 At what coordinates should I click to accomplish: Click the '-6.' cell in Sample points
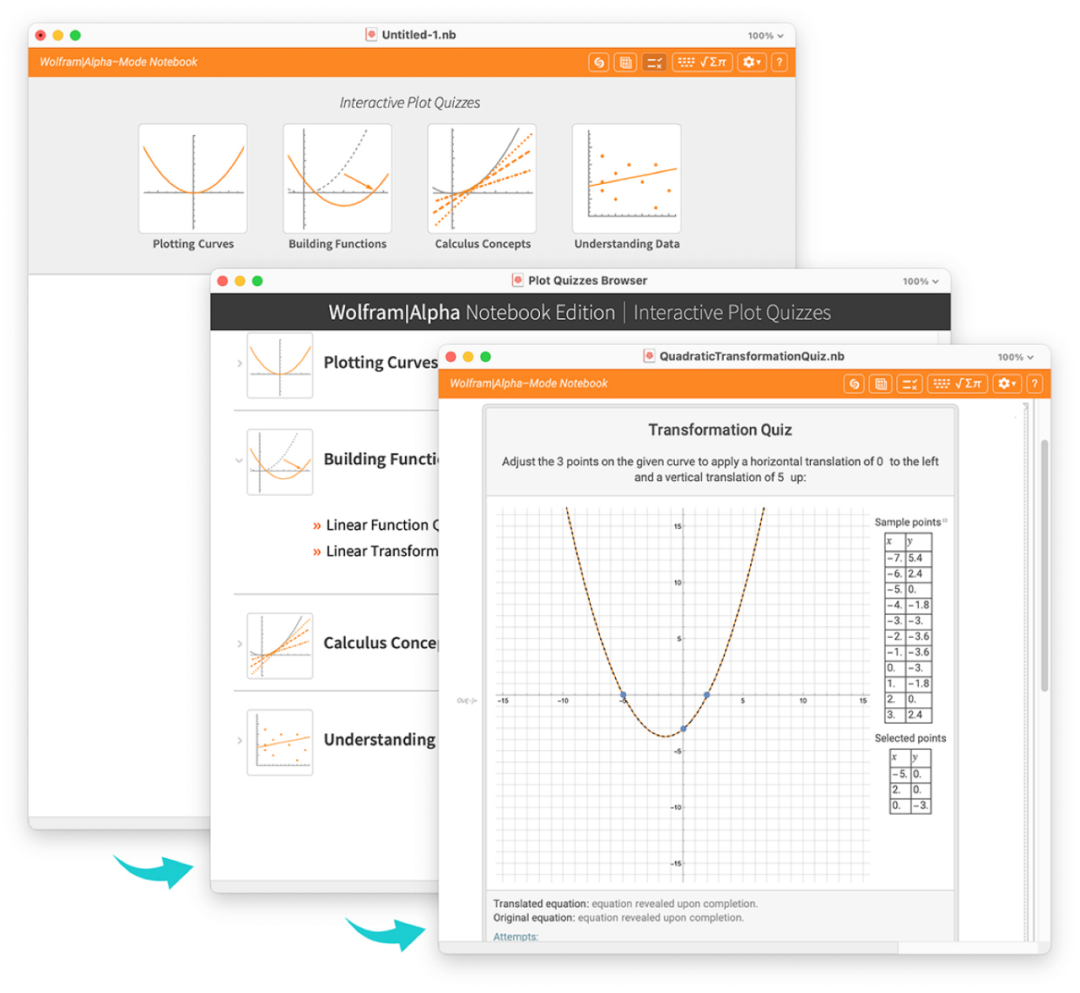coord(895,574)
